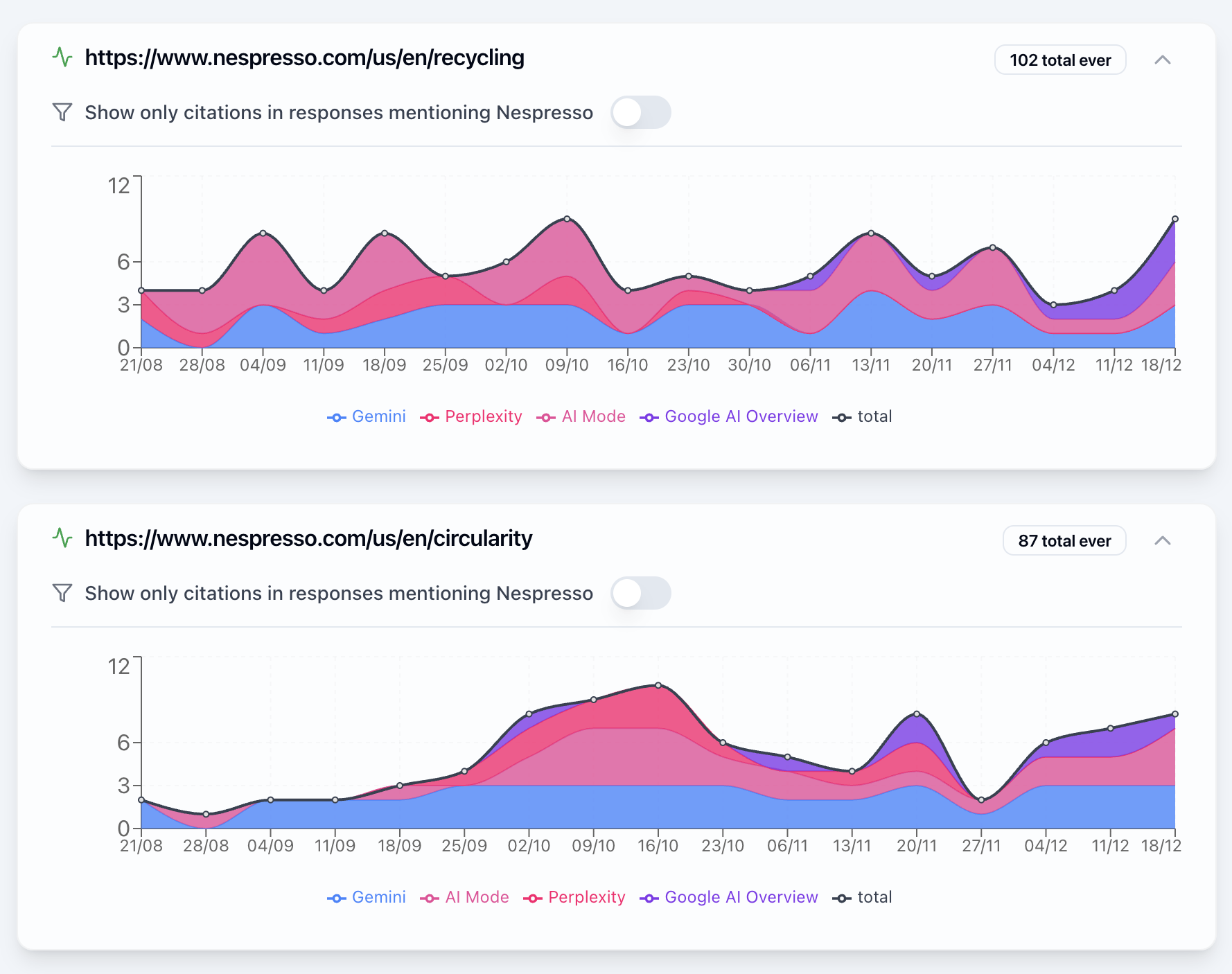The height and width of the screenshot is (974, 1232).
Task: Collapse the recycling chart card
Action: click(1163, 60)
